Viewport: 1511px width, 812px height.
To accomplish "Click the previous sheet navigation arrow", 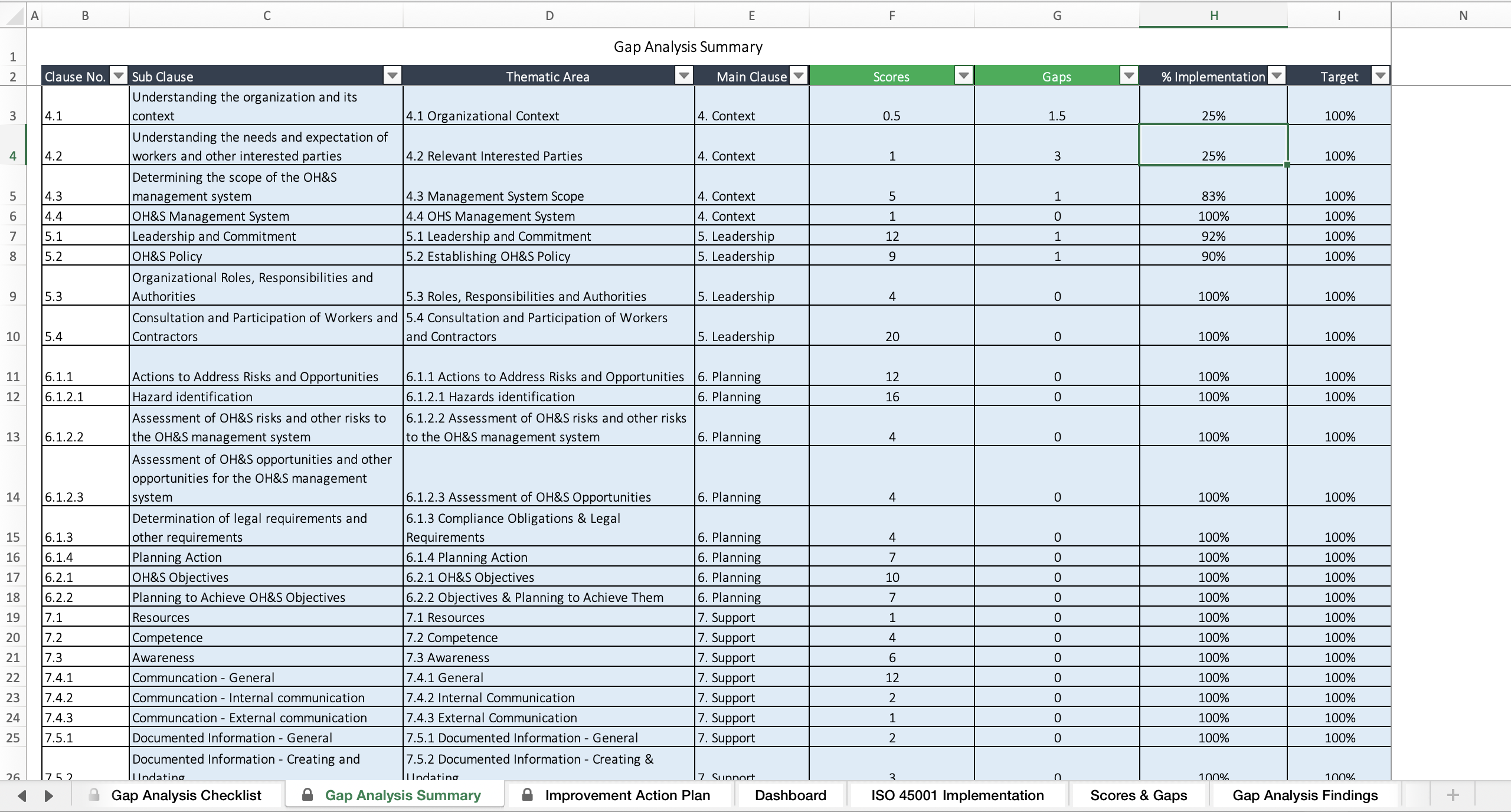I will tap(22, 795).
